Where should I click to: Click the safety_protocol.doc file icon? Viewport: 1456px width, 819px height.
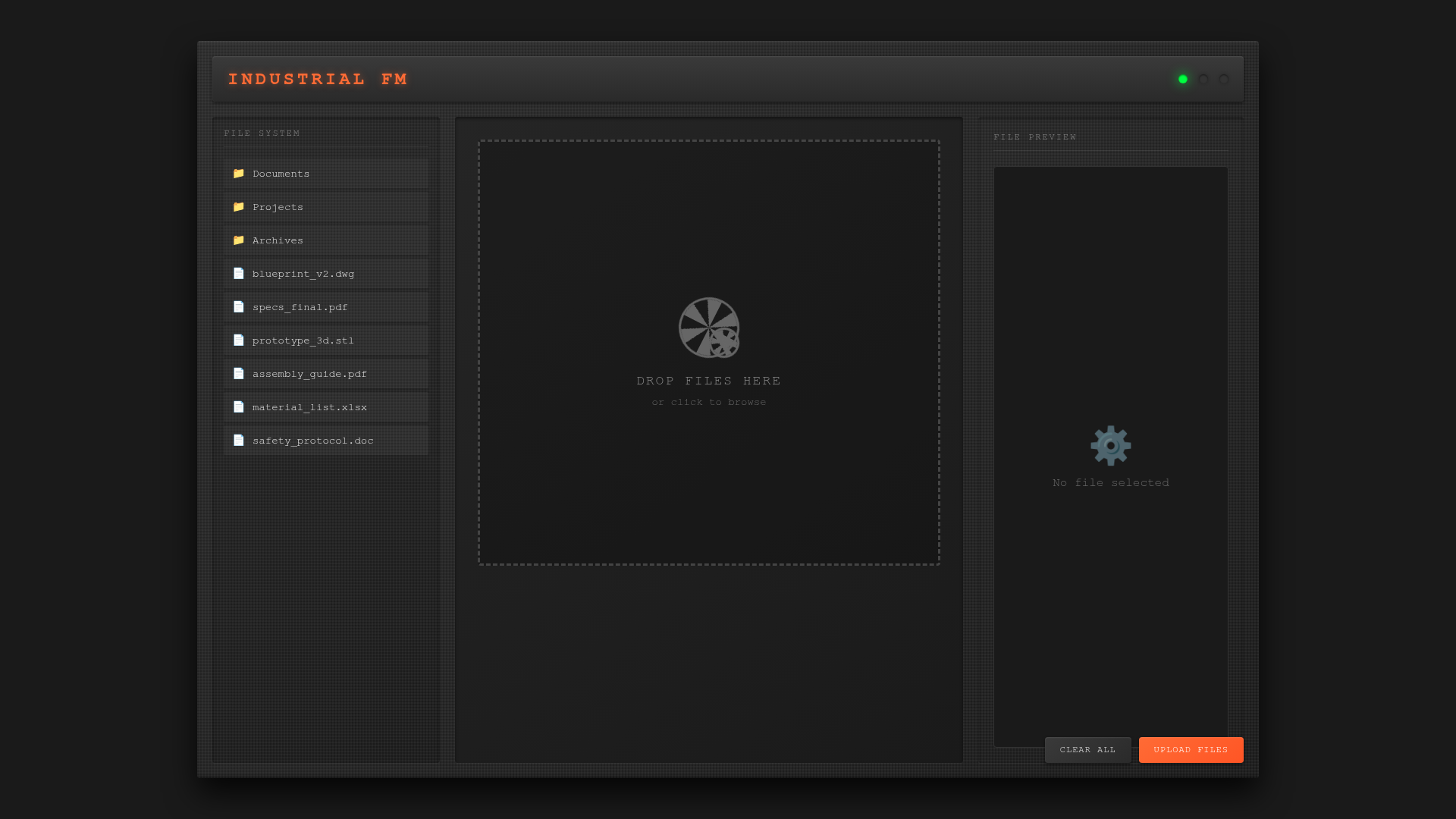pyautogui.click(x=238, y=441)
